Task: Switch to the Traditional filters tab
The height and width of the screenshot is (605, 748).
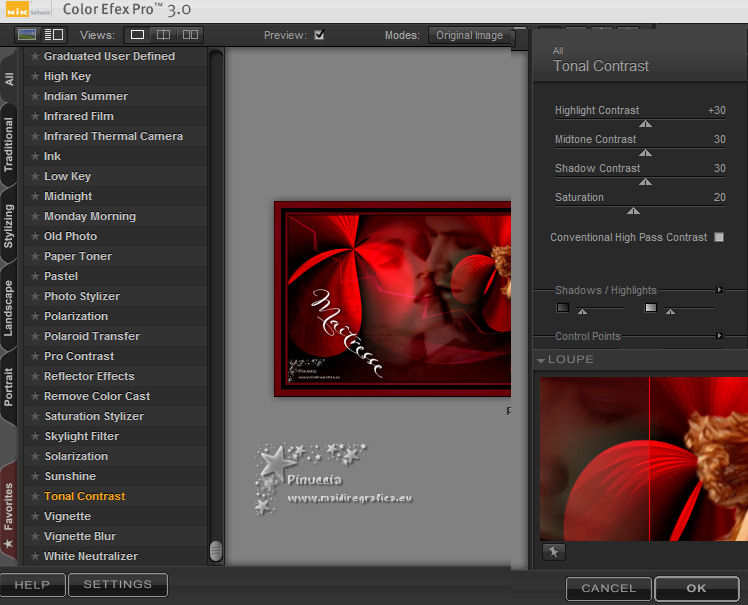Action: click(9, 145)
